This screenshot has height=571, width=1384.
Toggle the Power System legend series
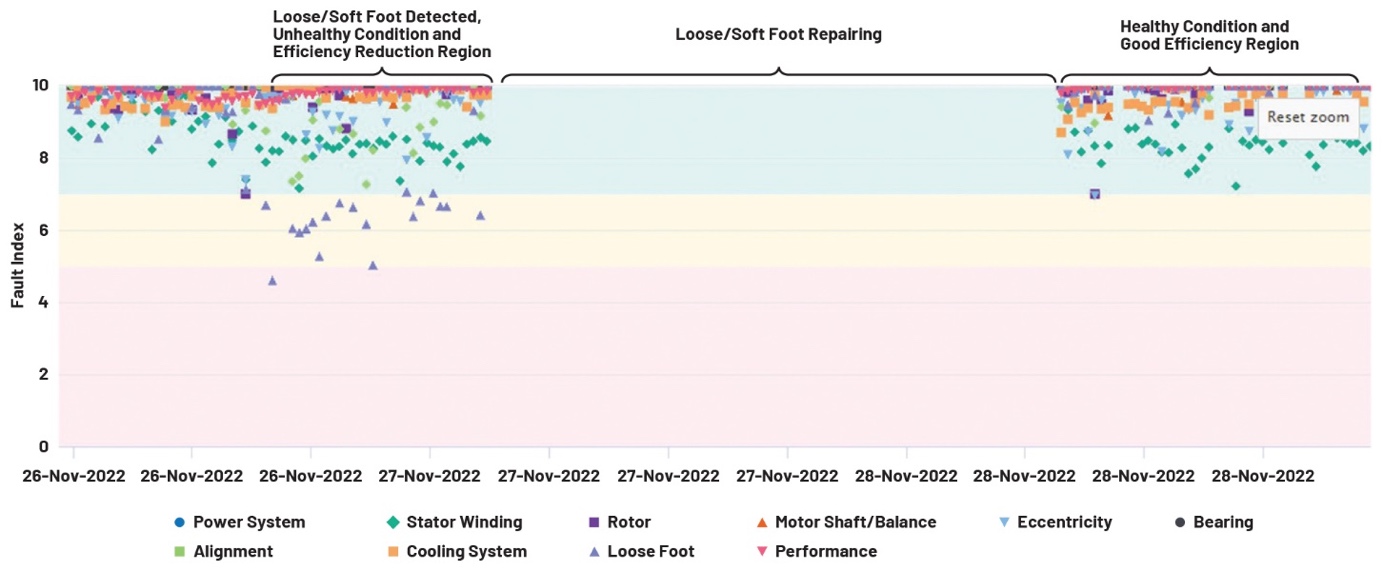pyautogui.click(x=239, y=522)
